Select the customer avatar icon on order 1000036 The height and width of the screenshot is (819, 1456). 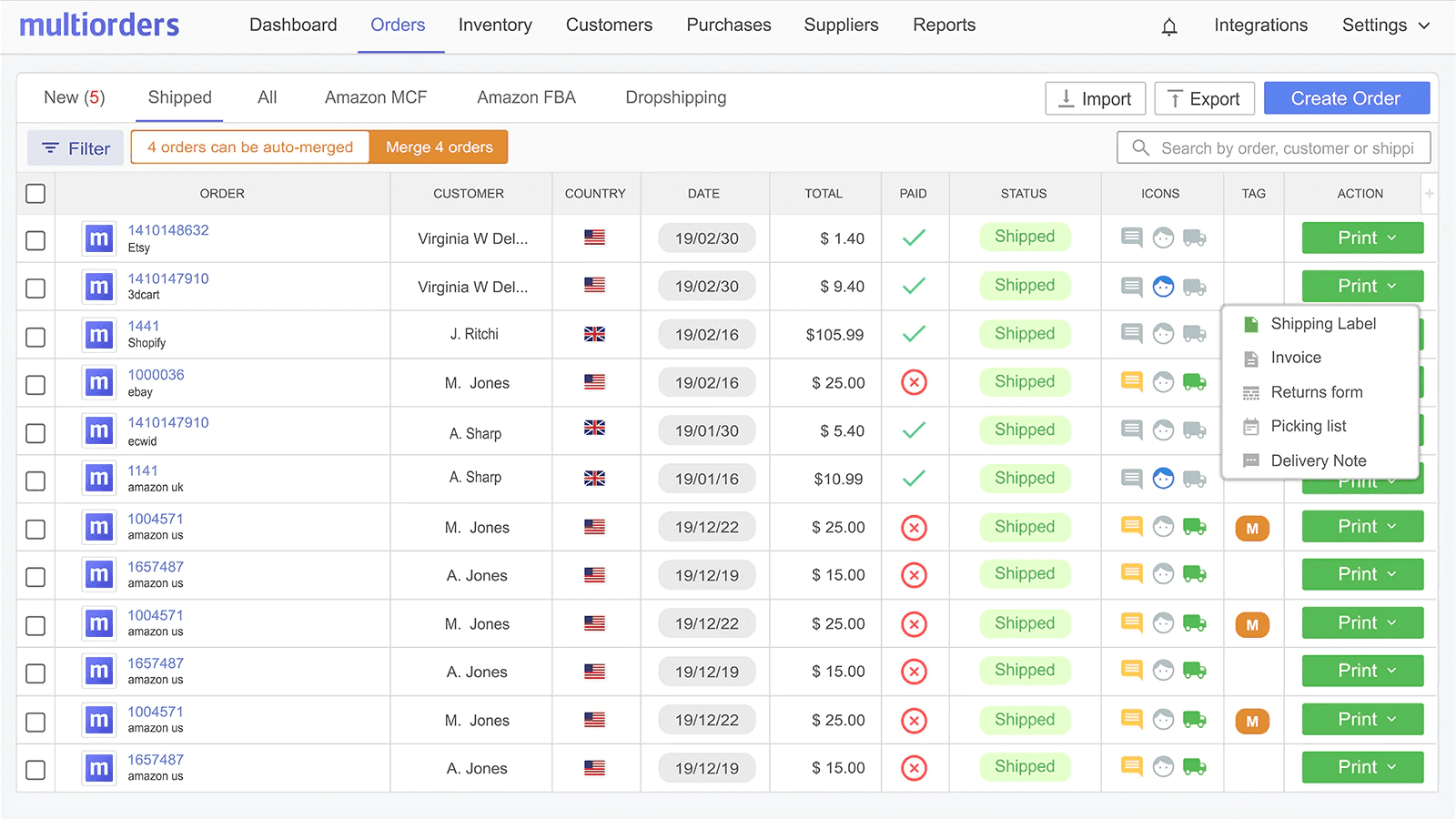(x=1163, y=382)
